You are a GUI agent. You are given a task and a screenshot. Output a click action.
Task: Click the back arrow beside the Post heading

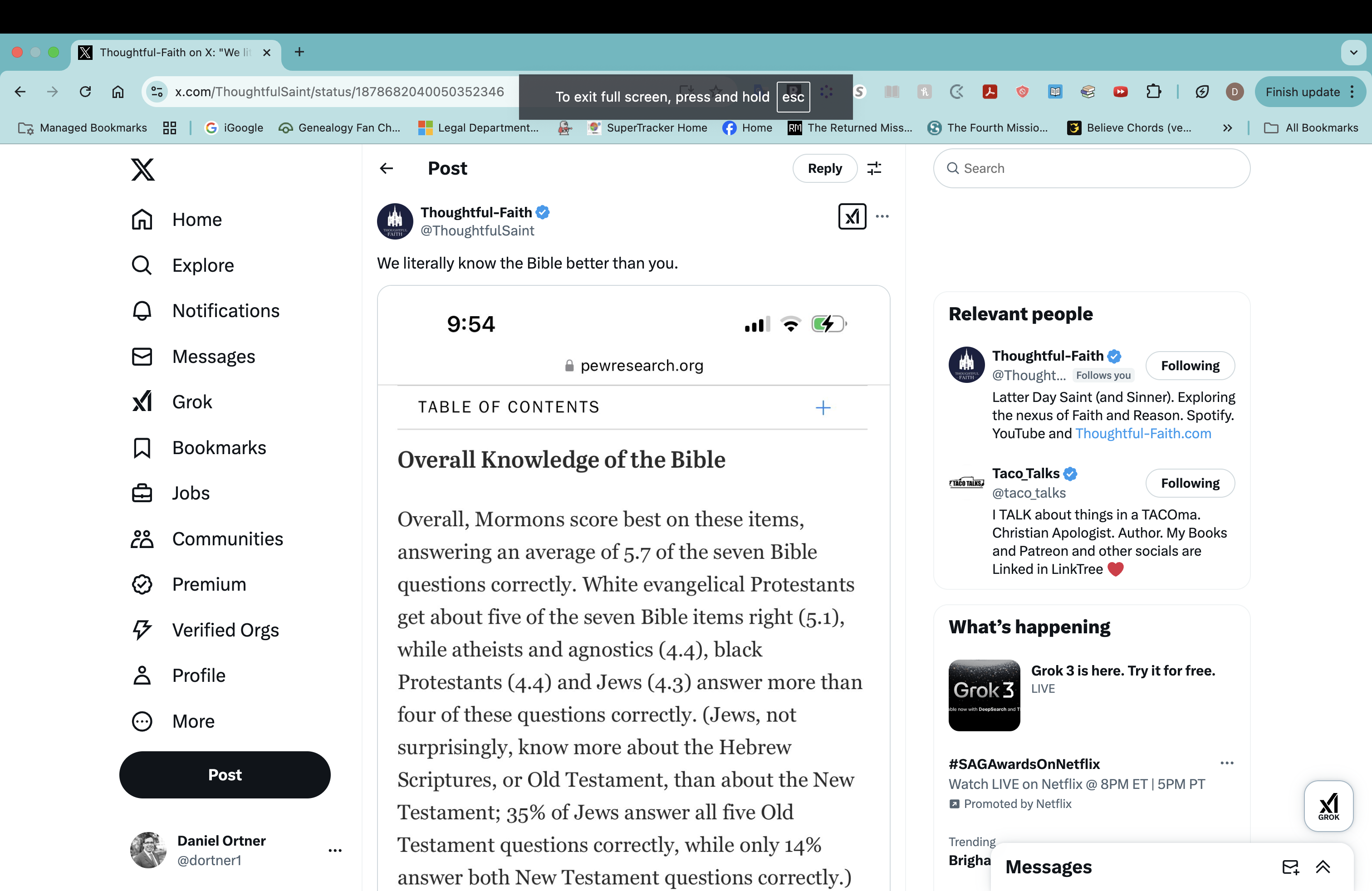tap(386, 168)
